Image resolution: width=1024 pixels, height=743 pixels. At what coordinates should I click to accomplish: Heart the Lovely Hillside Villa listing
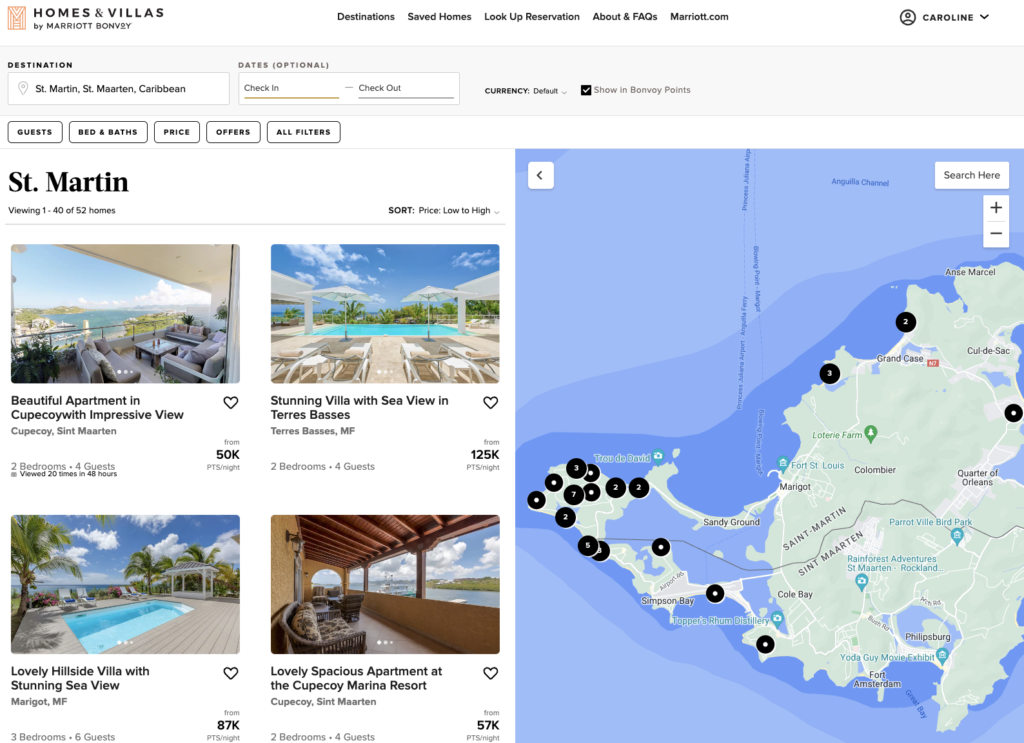230,673
